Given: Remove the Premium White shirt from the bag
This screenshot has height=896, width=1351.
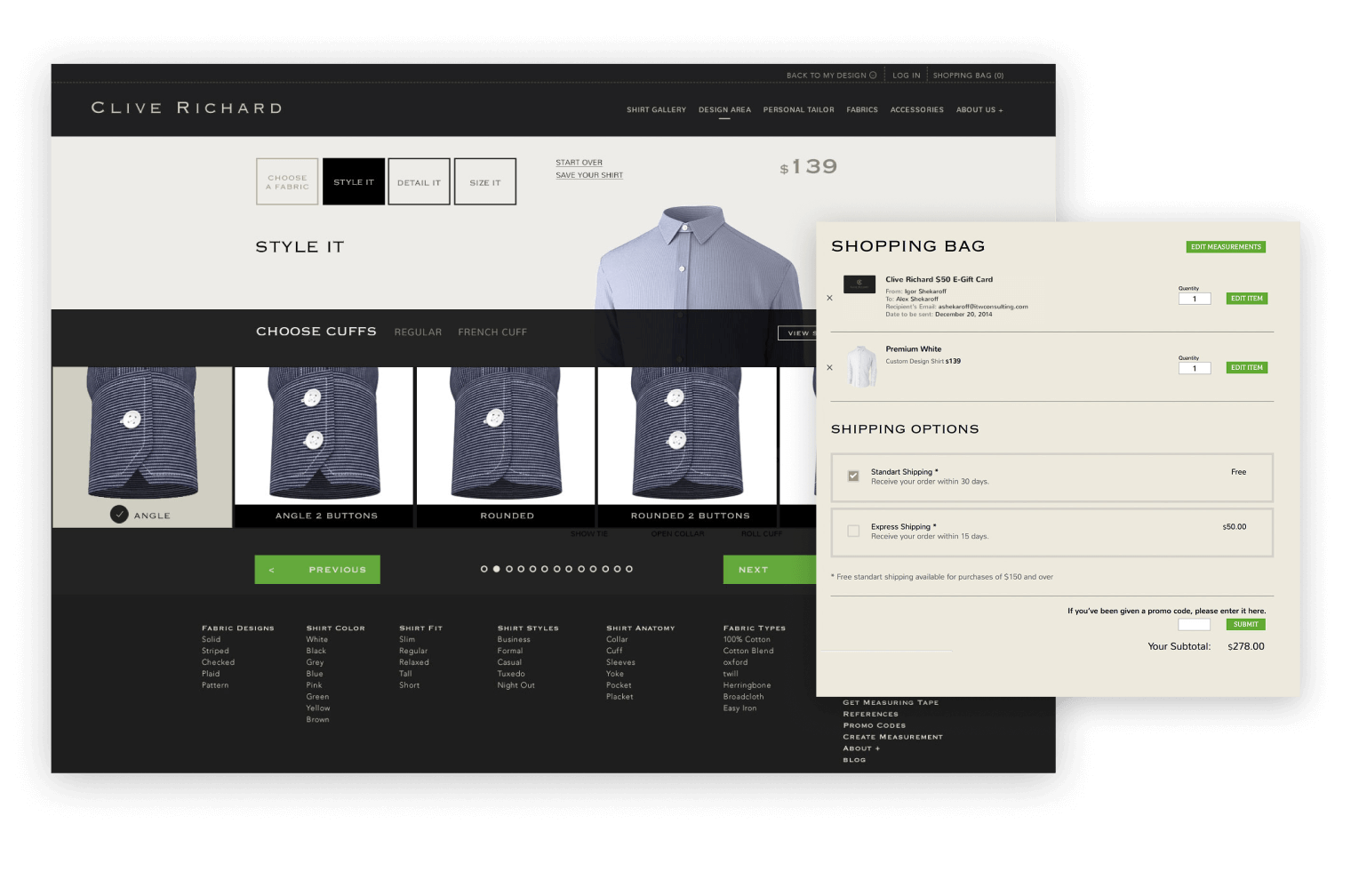Looking at the screenshot, I should [x=829, y=367].
